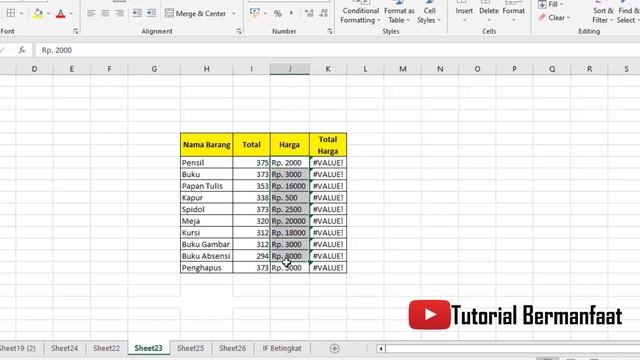Select Total value 294
Image resolution: width=640 pixels, height=360 pixels.
(251, 256)
